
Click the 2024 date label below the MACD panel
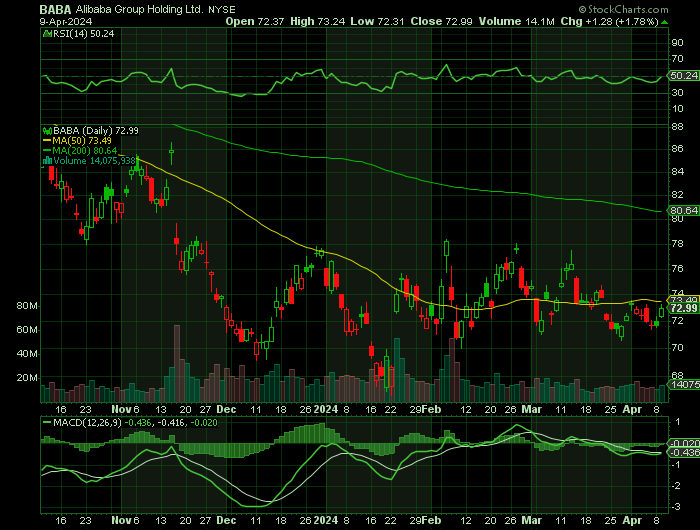[326, 521]
